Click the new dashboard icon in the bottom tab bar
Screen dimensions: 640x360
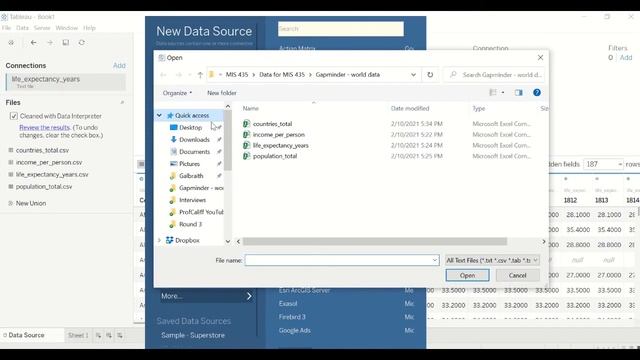[109, 335]
